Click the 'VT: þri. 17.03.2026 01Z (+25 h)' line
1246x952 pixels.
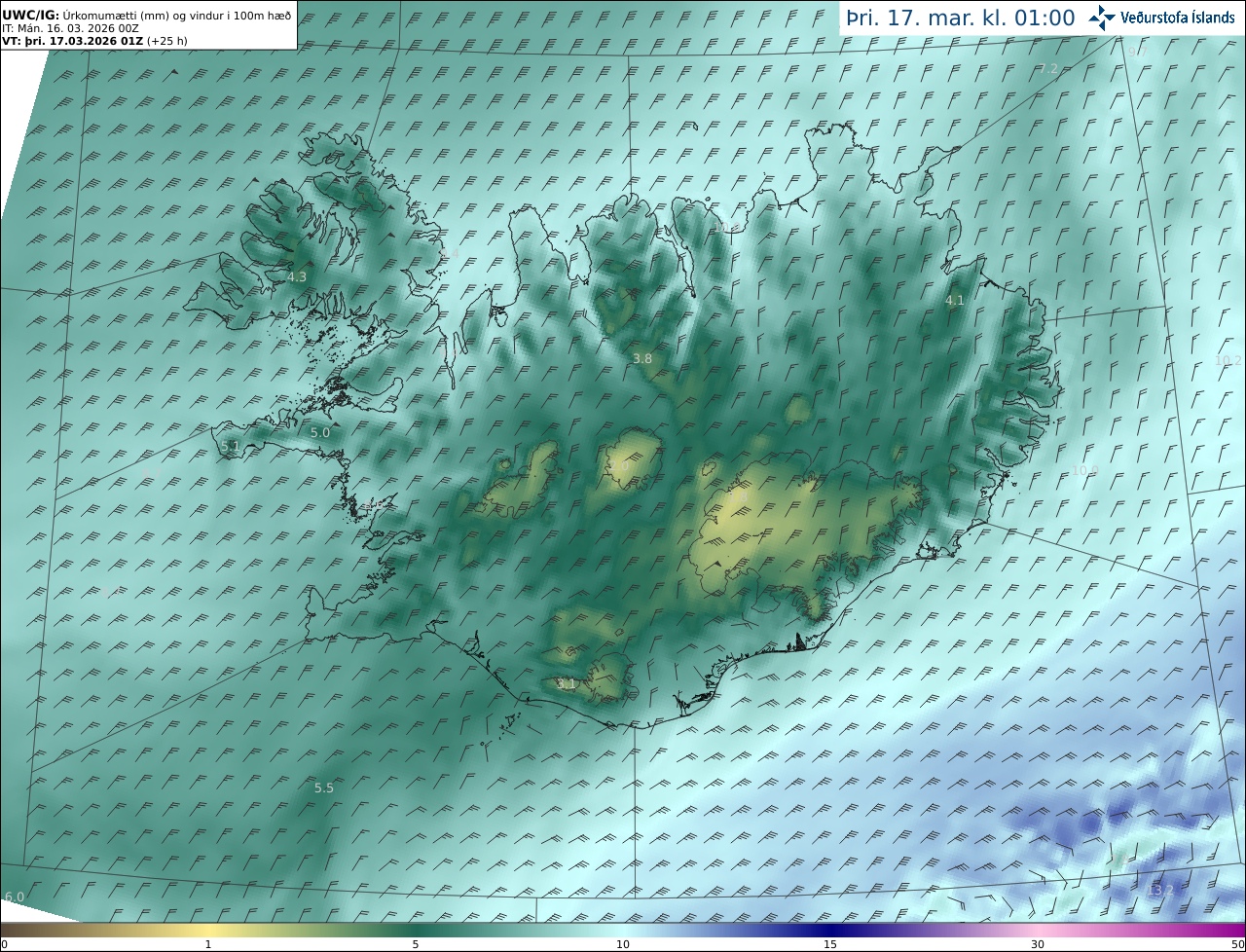[95, 41]
